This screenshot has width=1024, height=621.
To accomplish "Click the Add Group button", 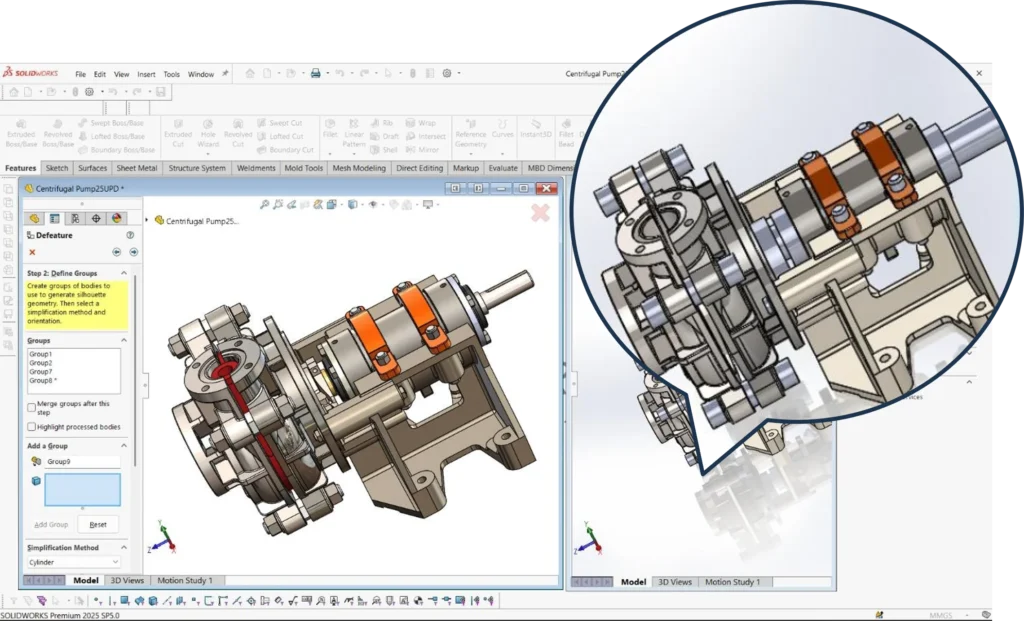I will click(x=51, y=524).
